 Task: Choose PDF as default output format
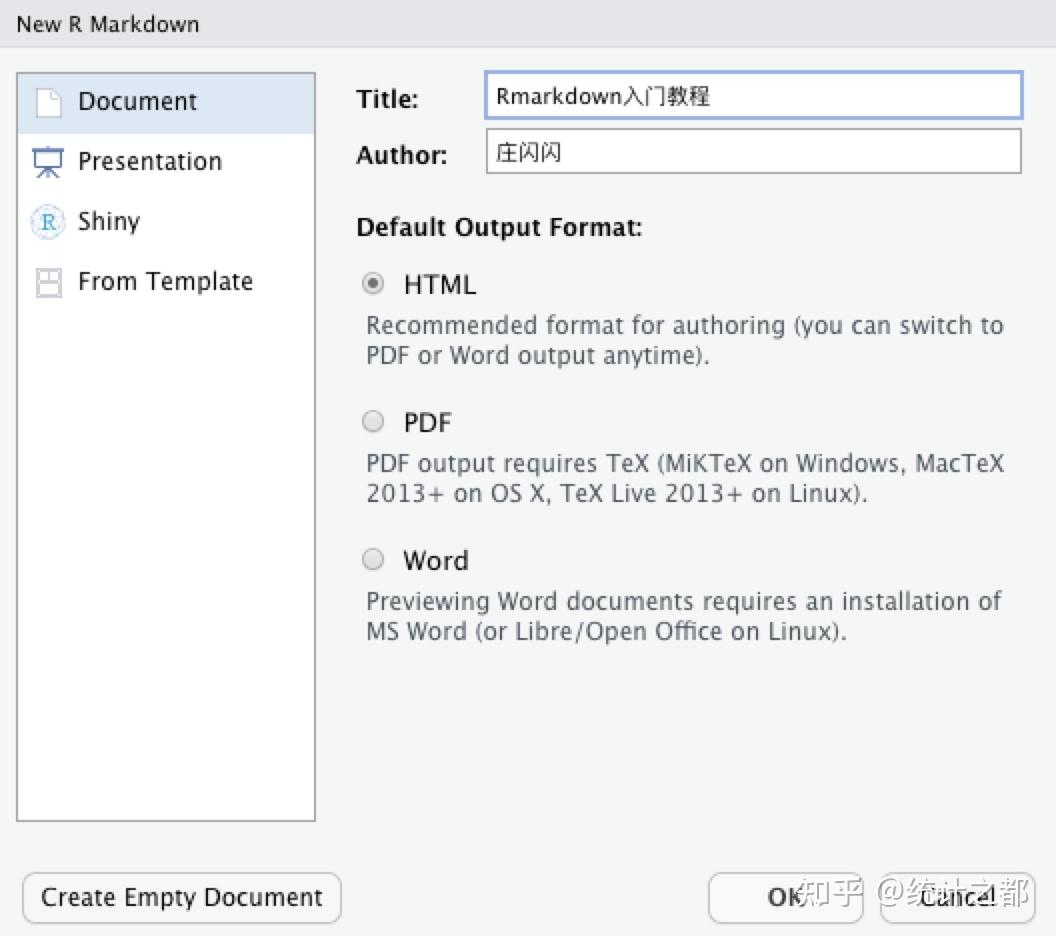pyautogui.click(x=373, y=422)
